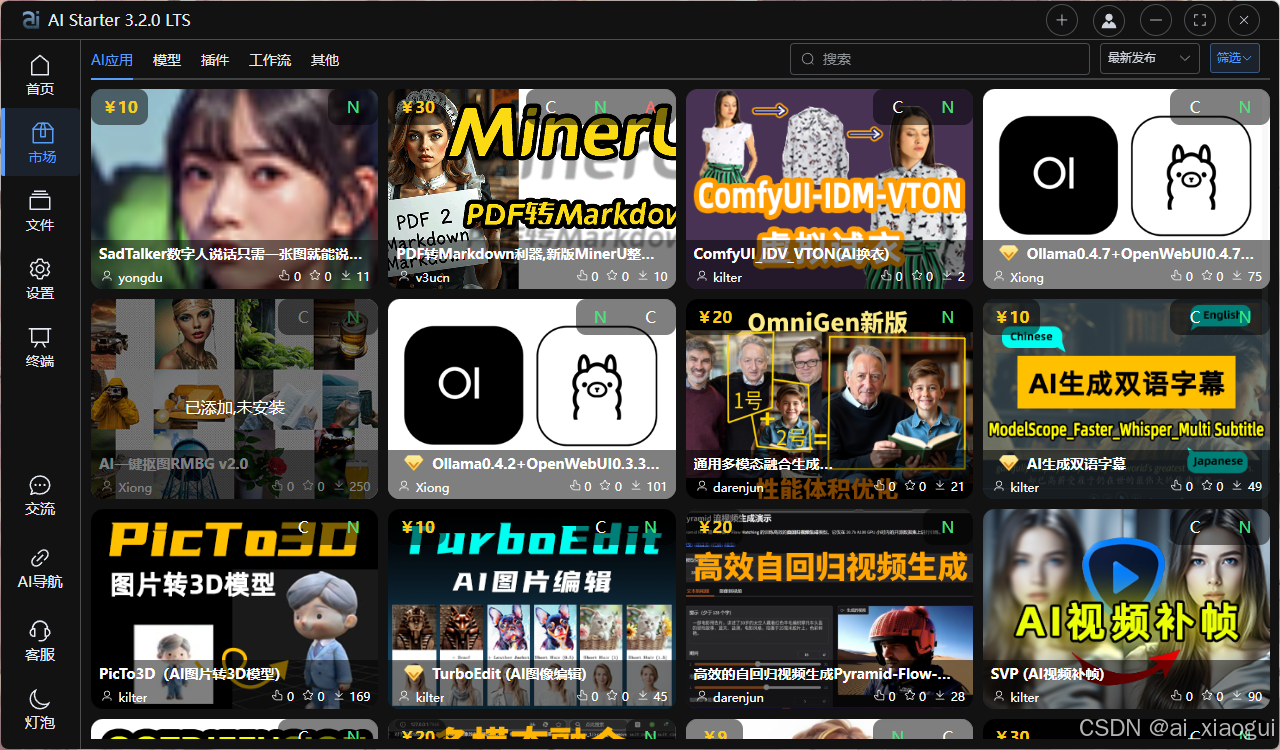Like the SadTalker card thumbs-up icon

[x=283, y=276]
